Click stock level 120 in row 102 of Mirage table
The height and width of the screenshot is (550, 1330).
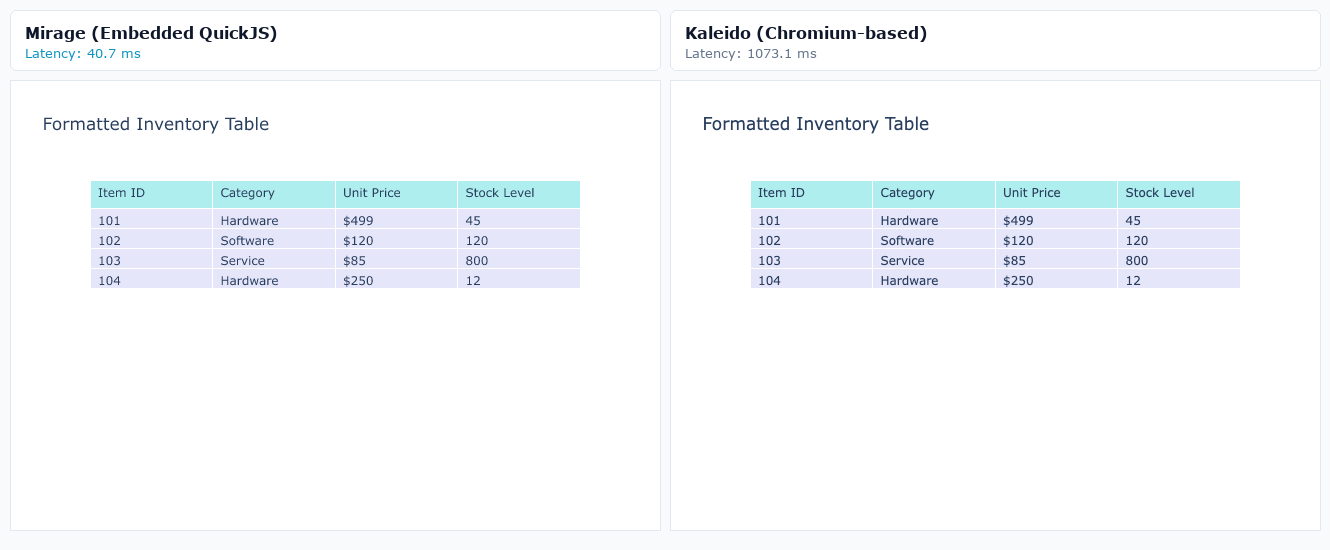[x=519, y=239]
